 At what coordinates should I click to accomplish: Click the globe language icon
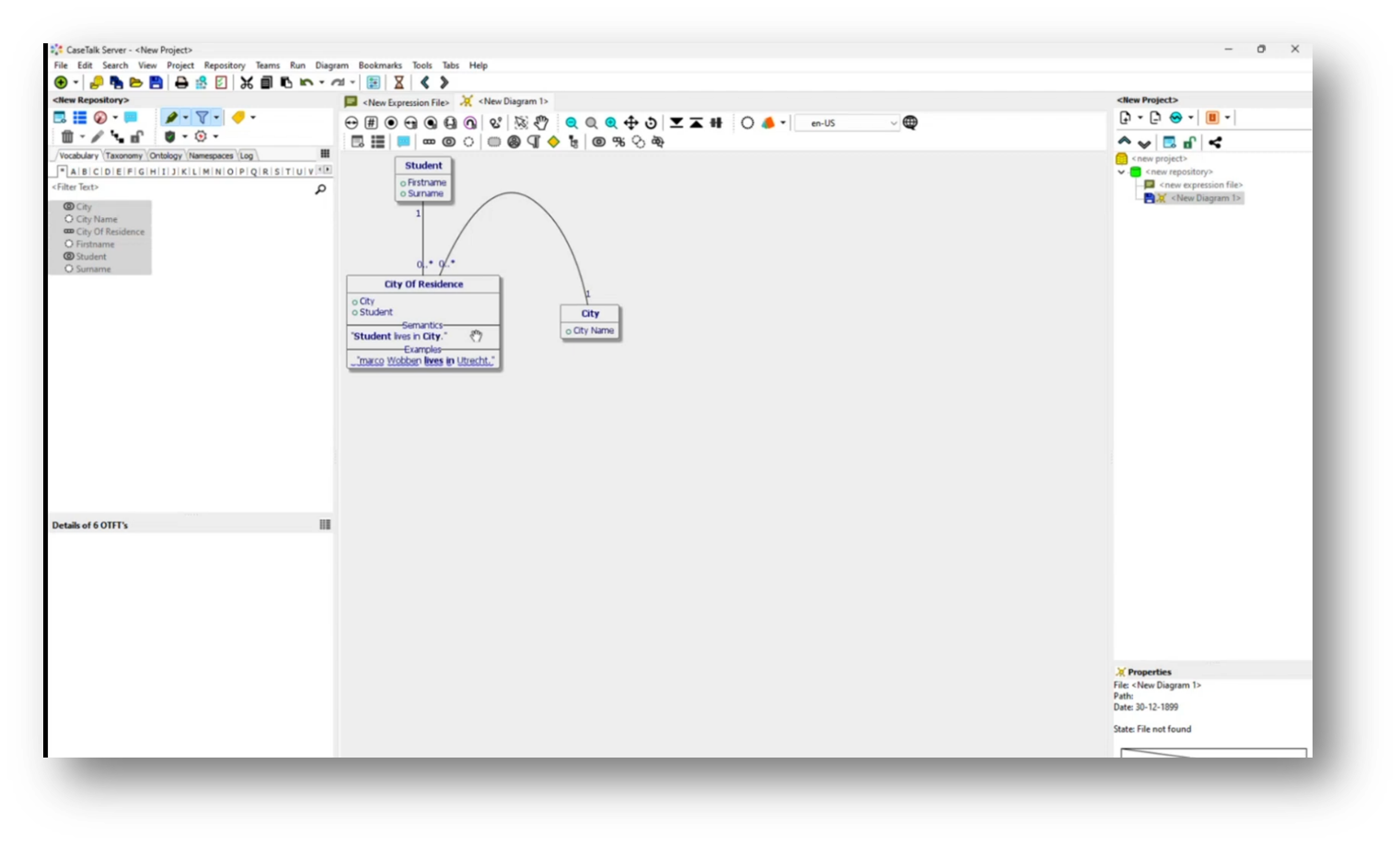[x=910, y=122]
